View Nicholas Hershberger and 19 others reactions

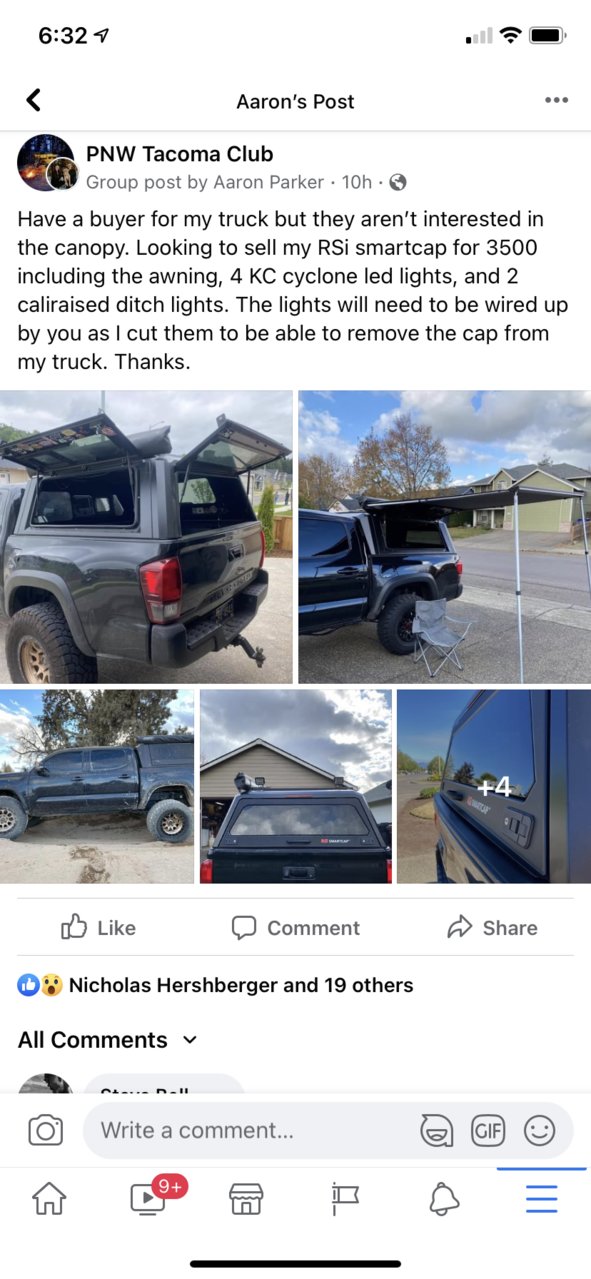(215, 985)
